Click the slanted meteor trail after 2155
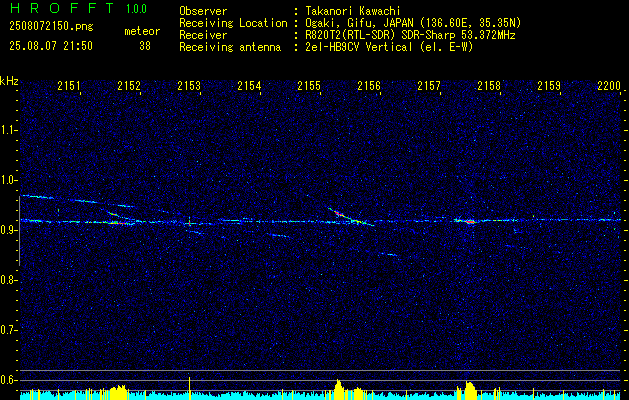Viewport: 629px width, 400px height. click(350, 217)
